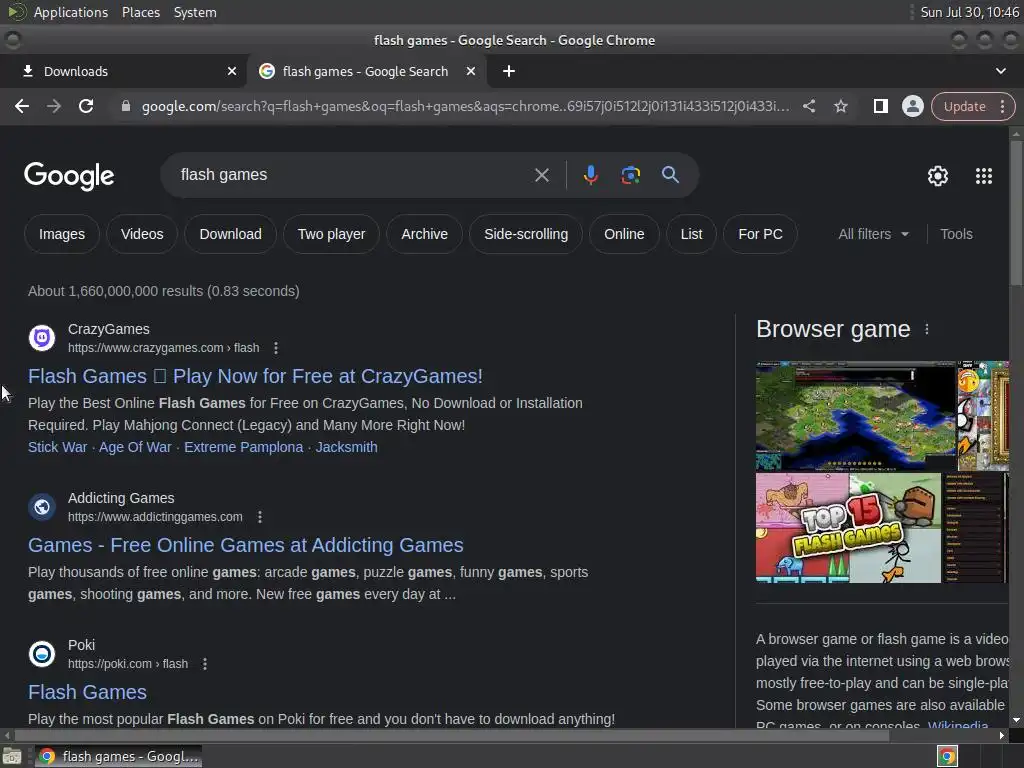
Task: Open the Places menu
Action: point(140,12)
